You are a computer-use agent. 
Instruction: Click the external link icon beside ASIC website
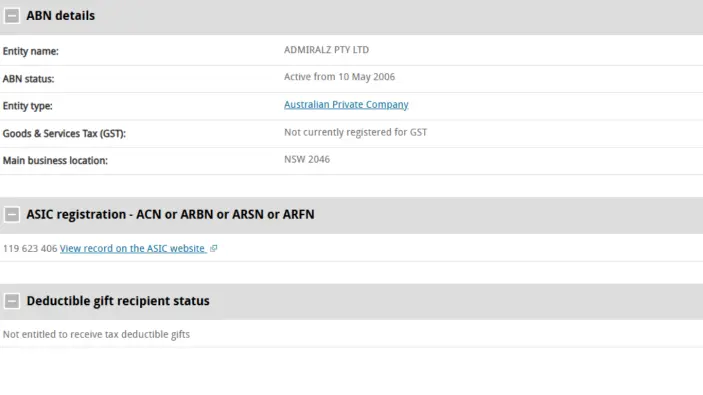pyautogui.click(x=213, y=248)
